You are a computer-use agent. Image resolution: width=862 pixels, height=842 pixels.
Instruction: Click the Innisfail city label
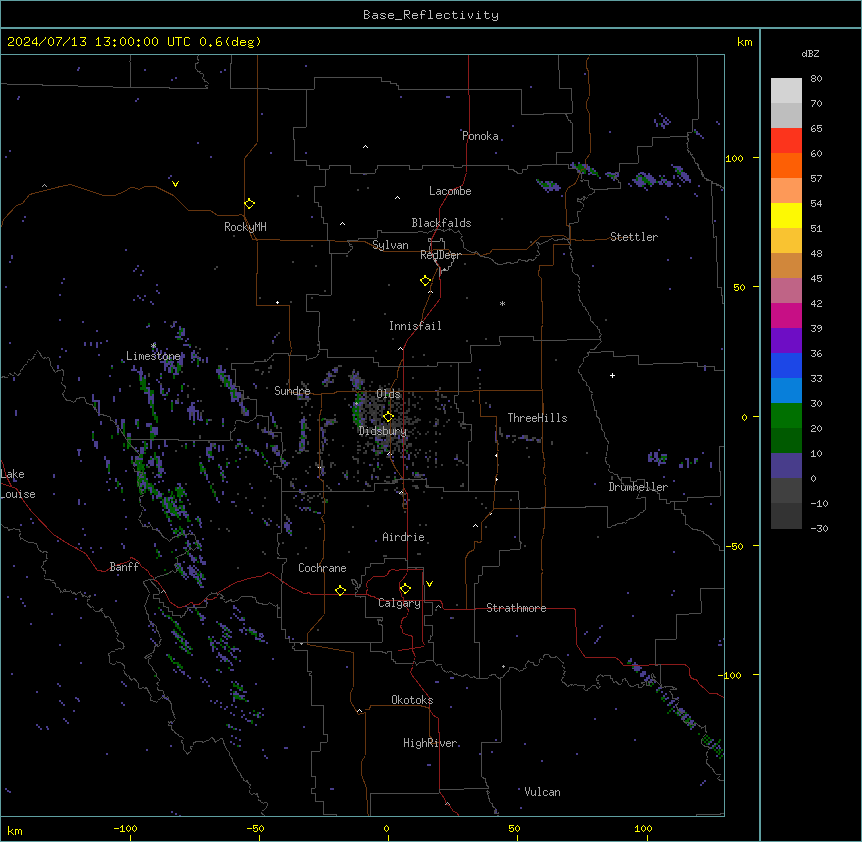[x=415, y=326]
